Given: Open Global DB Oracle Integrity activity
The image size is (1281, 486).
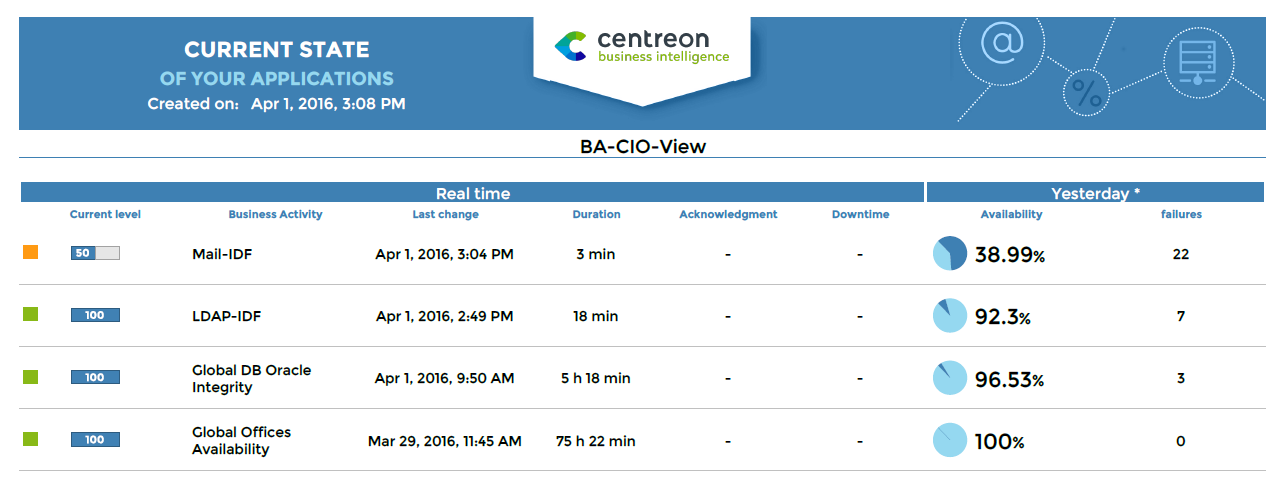Looking at the screenshot, I should click(x=251, y=378).
